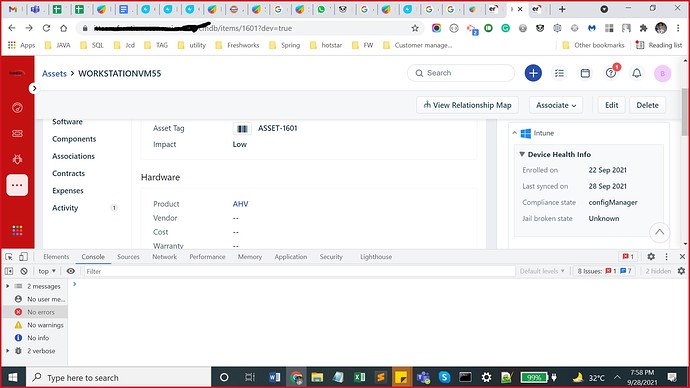The width and height of the screenshot is (690, 388).
Task: Switch to the Network tab
Action: coord(164,256)
